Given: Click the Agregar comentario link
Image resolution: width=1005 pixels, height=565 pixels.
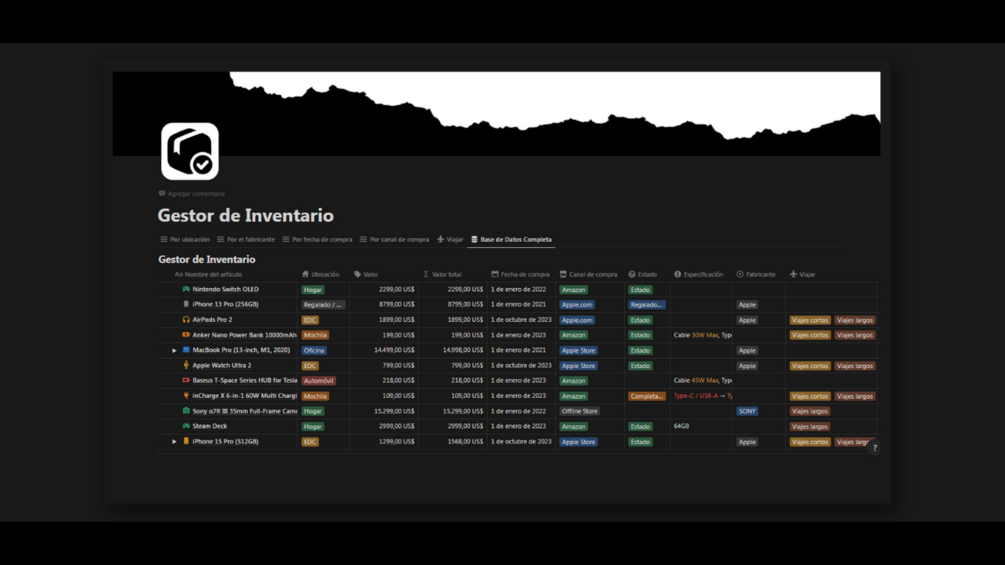Looking at the screenshot, I should 192,193.
